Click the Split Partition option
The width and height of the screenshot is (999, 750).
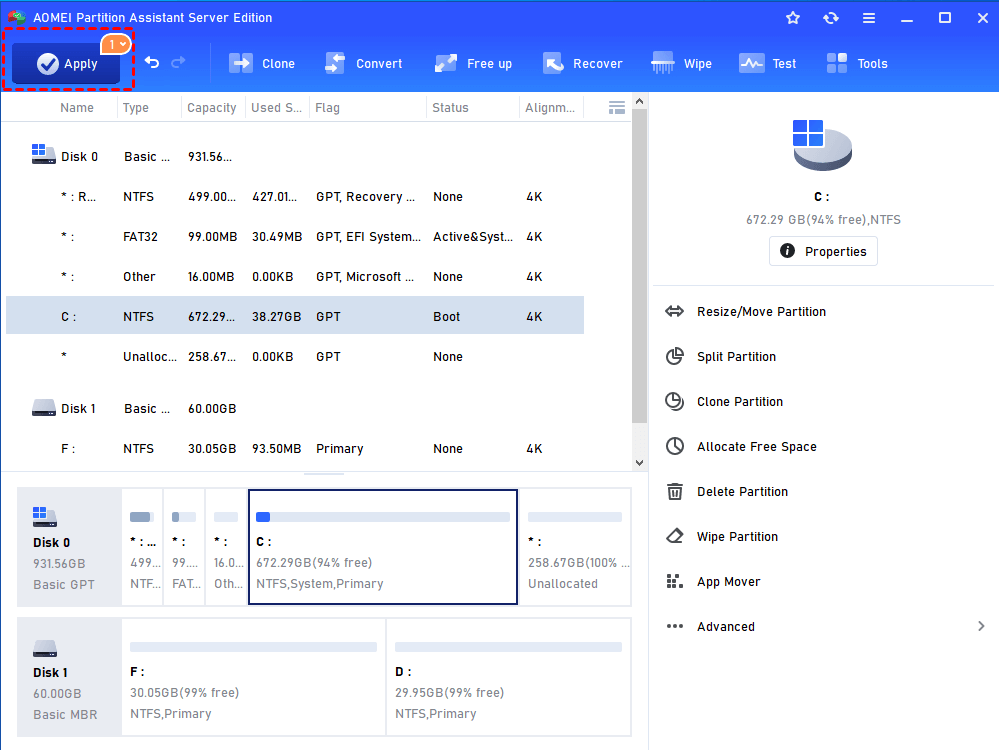pyautogui.click(x=737, y=357)
